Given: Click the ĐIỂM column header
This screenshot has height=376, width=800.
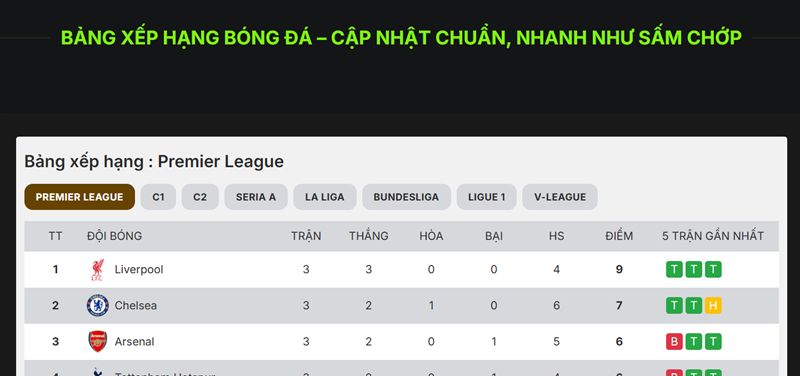Looking at the screenshot, I should tap(619, 236).
